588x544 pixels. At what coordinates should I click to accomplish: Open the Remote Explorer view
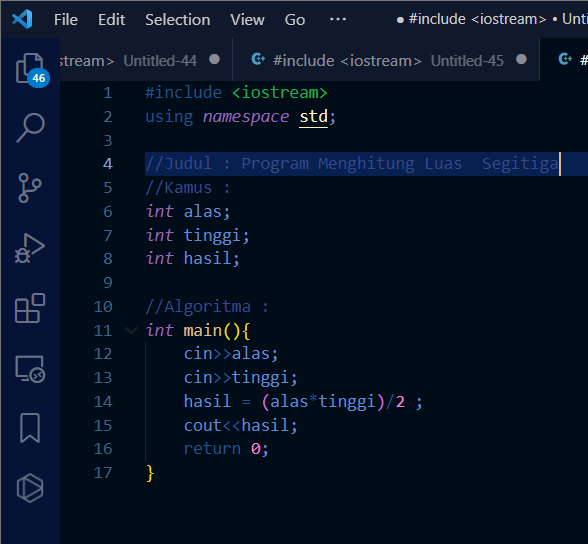coord(30,369)
